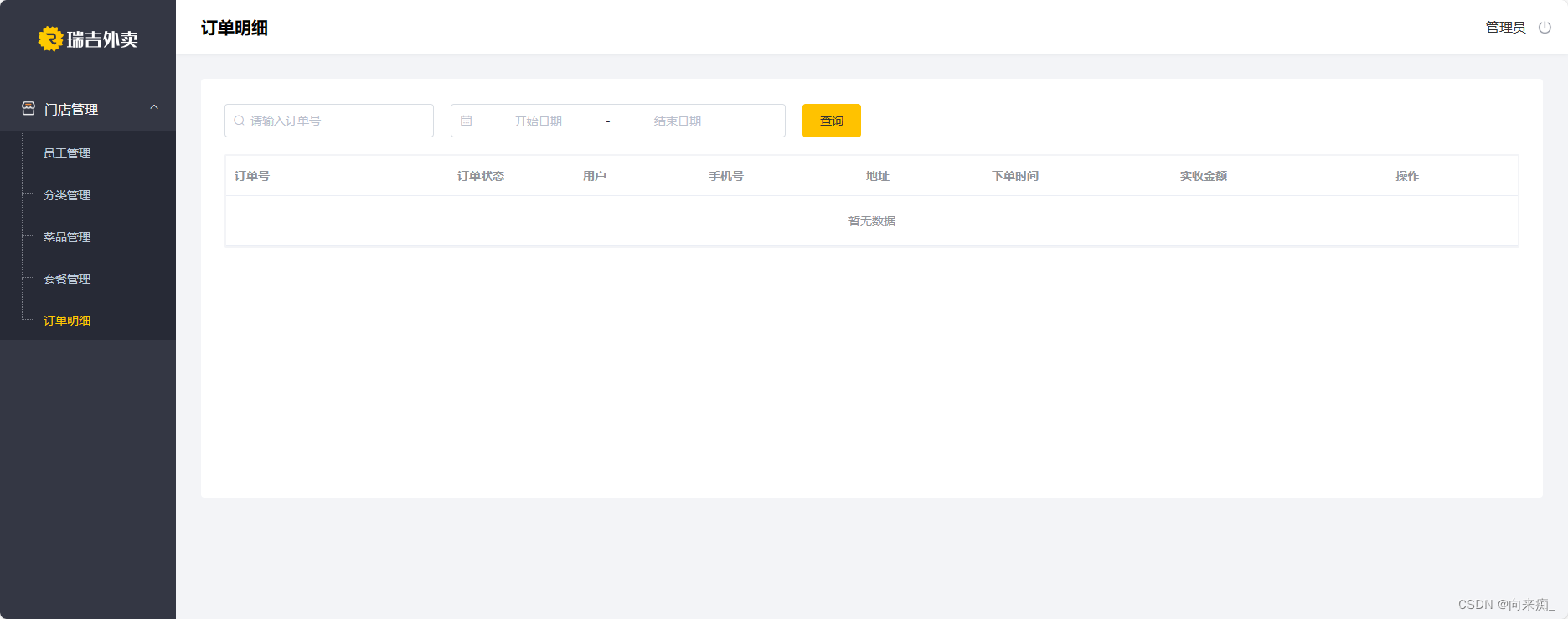This screenshot has height=619, width=1568.
Task: Open 员工管理 in the sidebar
Action: [x=67, y=153]
